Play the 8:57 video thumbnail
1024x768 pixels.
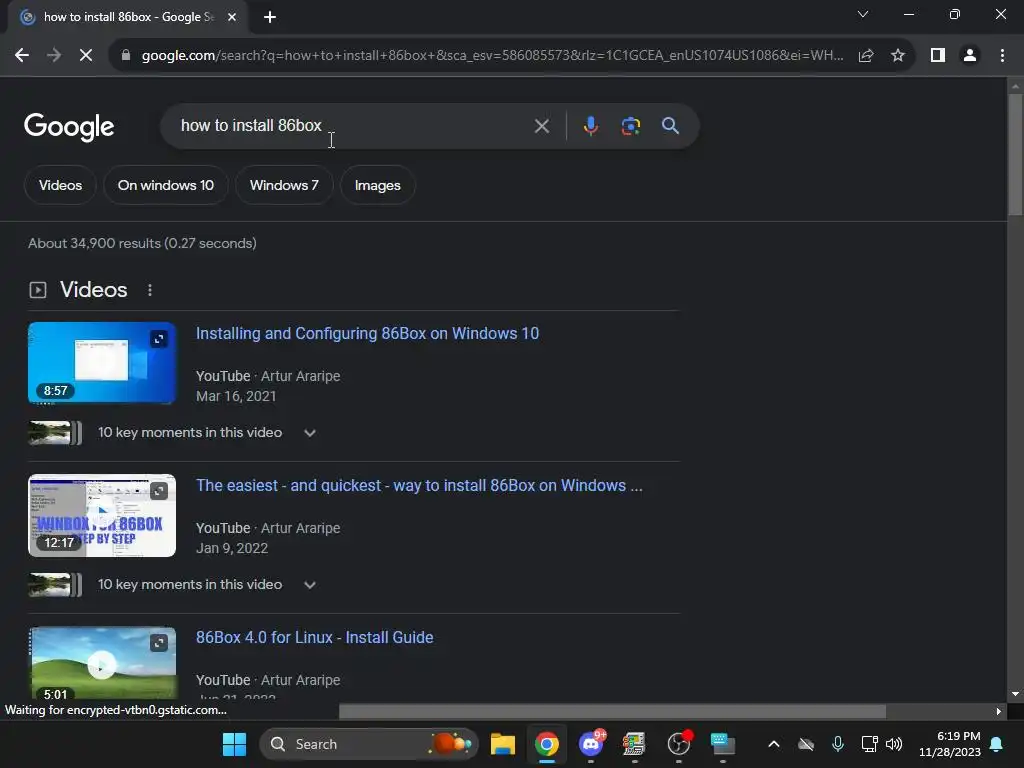click(102, 362)
